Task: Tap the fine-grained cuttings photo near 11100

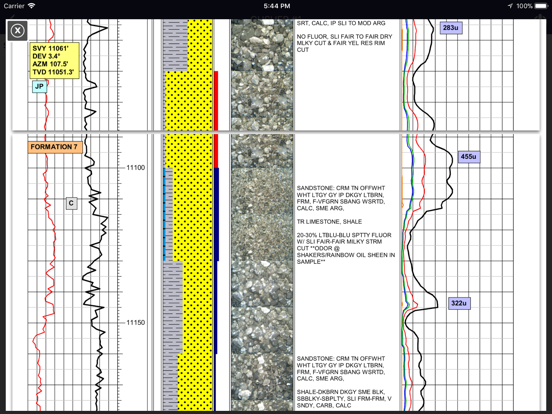Action: [x=262, y=214]
